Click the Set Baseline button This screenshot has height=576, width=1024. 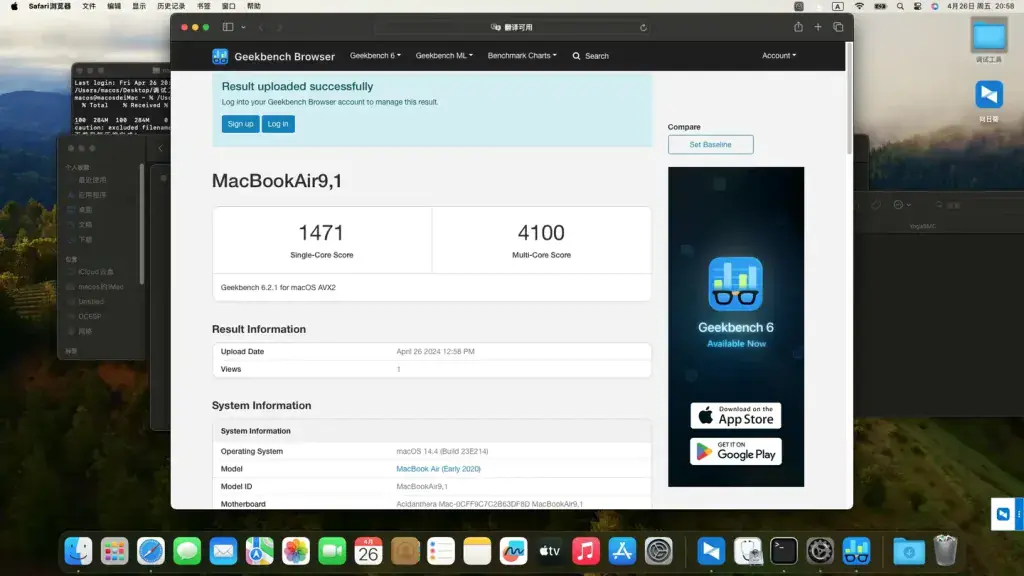point(711,144)
